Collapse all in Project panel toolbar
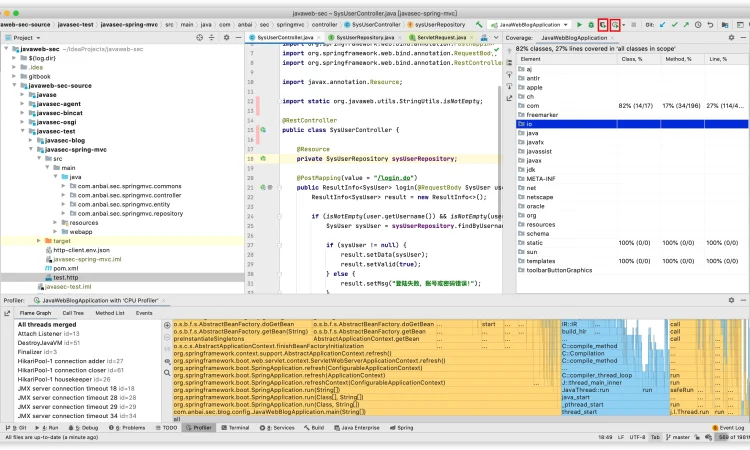Screen dimensions: 750x450 coord(211,37)
